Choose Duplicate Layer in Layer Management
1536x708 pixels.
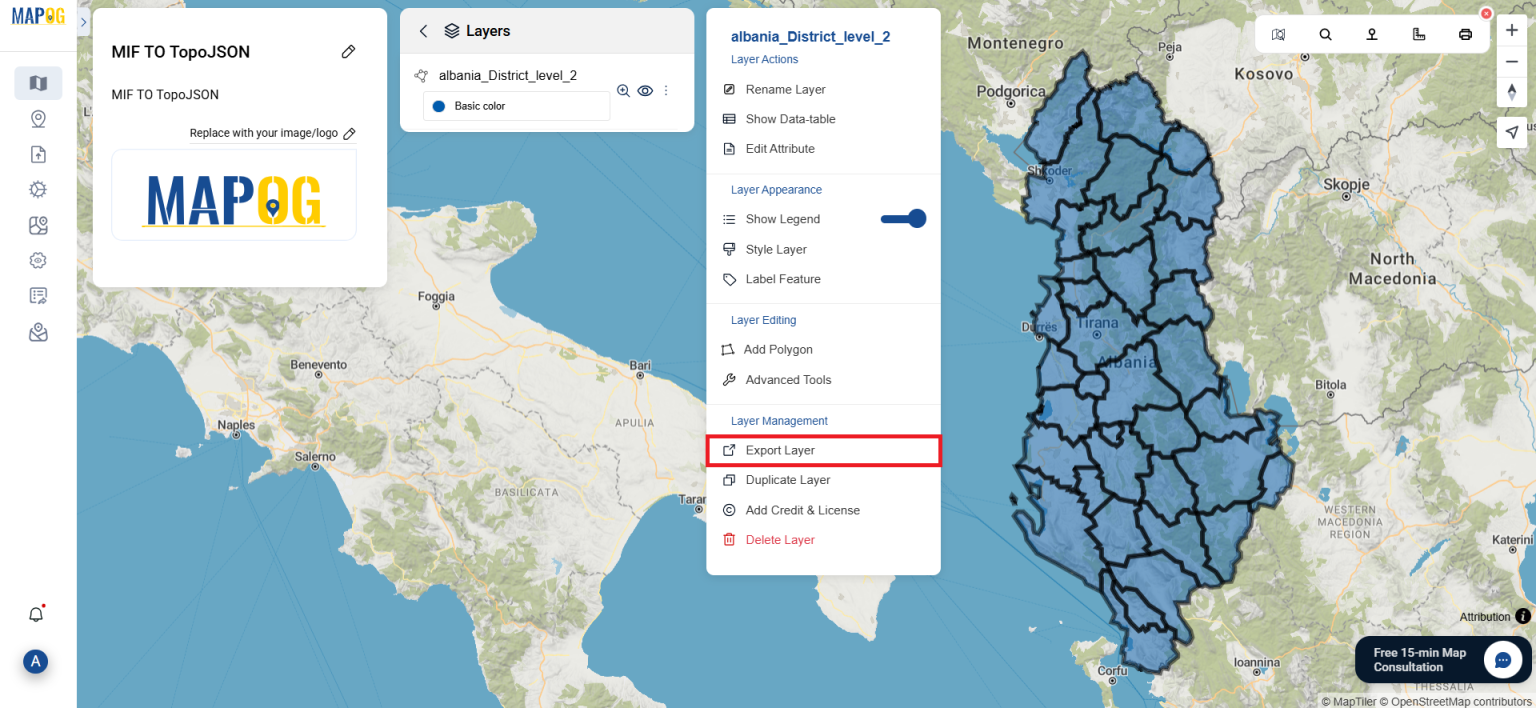787,480
